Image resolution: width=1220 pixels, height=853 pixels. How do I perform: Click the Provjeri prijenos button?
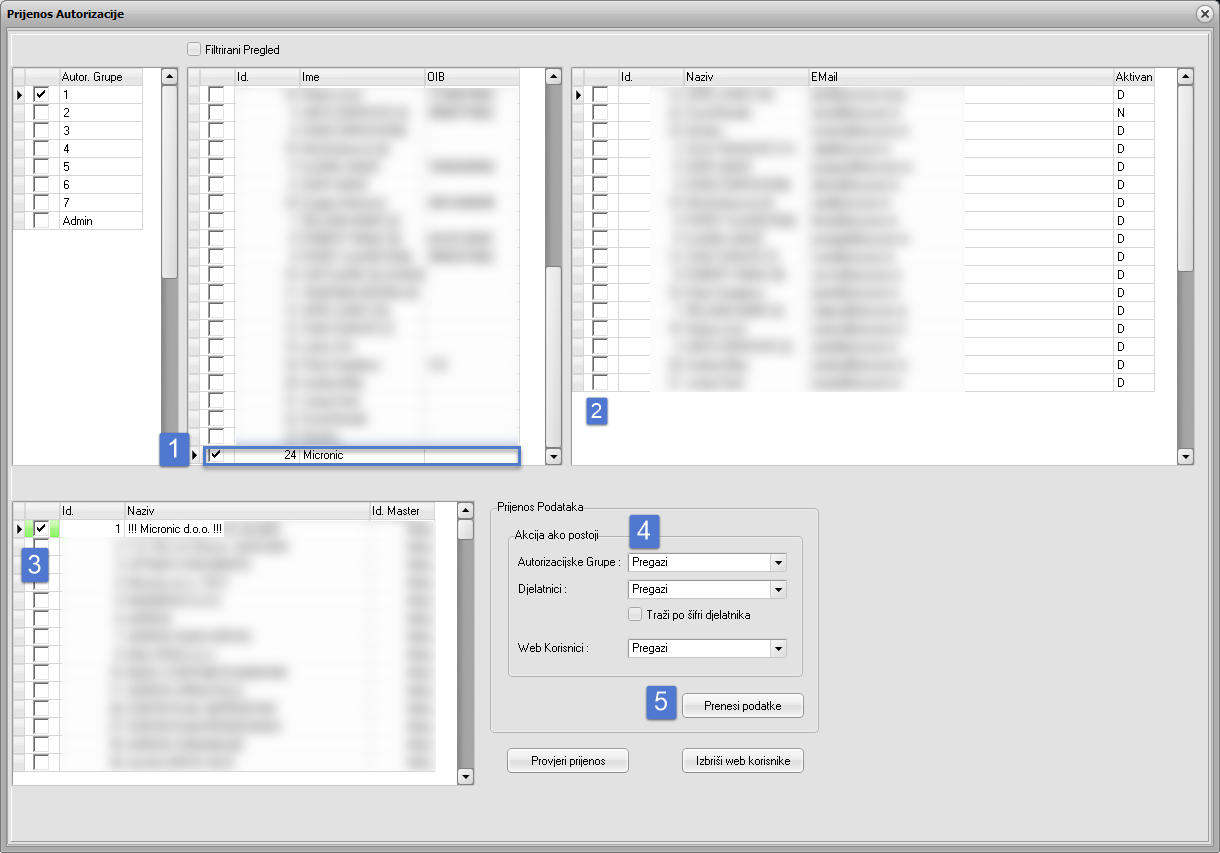568,761
